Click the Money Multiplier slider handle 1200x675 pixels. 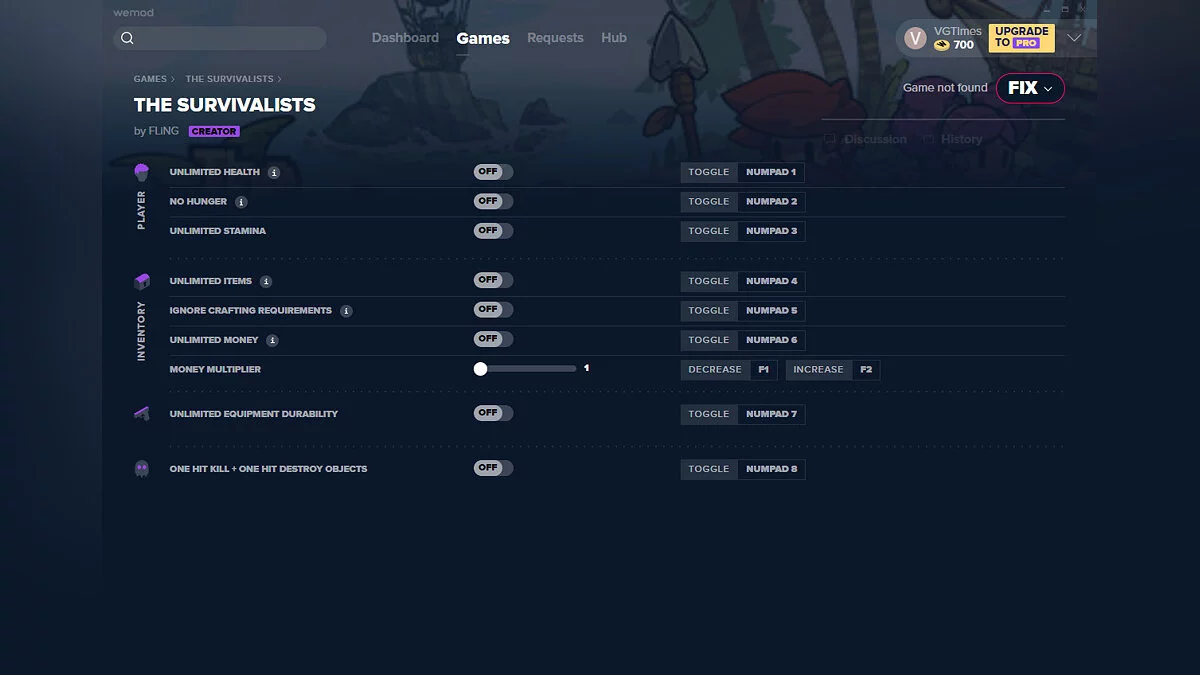tap(481, 369)
